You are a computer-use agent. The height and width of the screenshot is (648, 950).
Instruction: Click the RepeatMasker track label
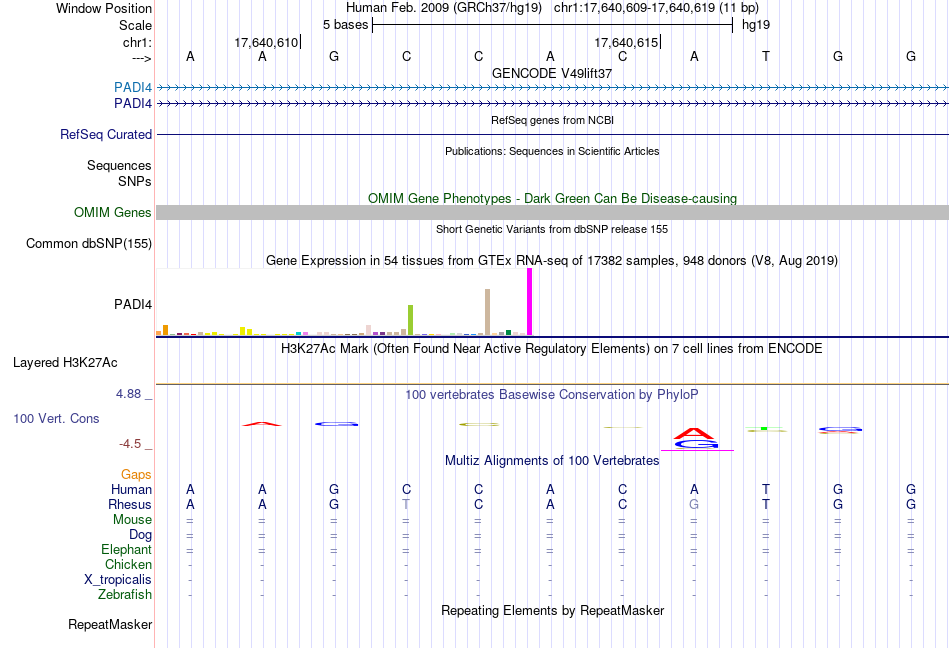pos(110,624)
